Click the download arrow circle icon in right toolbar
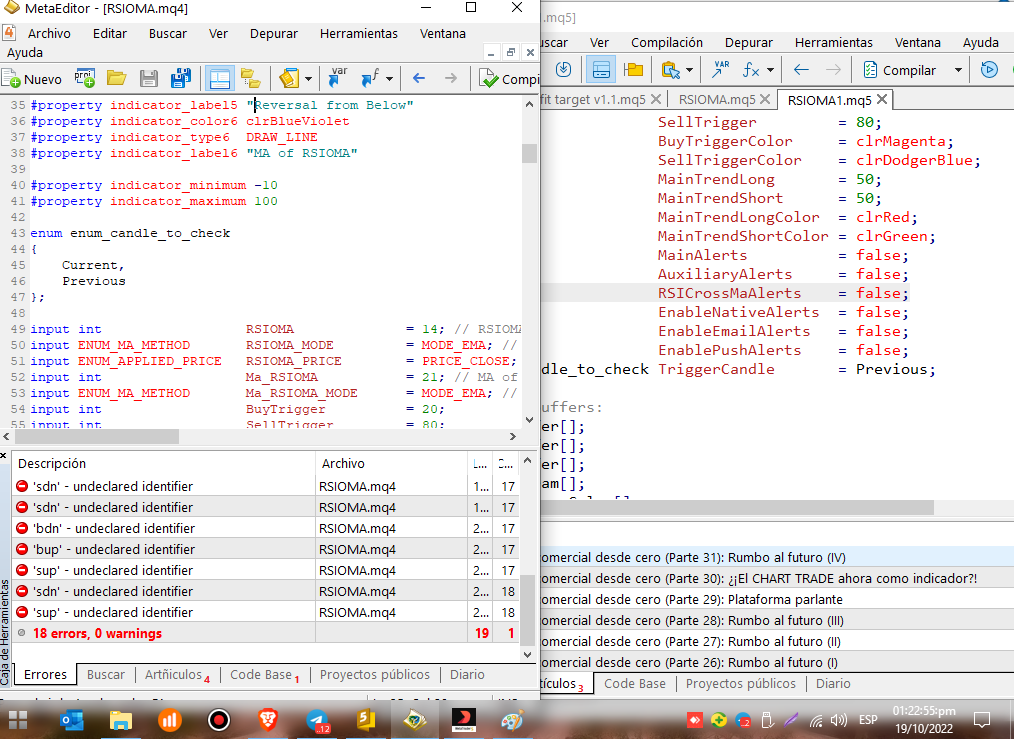Image resolution: width=1014 pixels, height=739 pixels. pos(563,70)
